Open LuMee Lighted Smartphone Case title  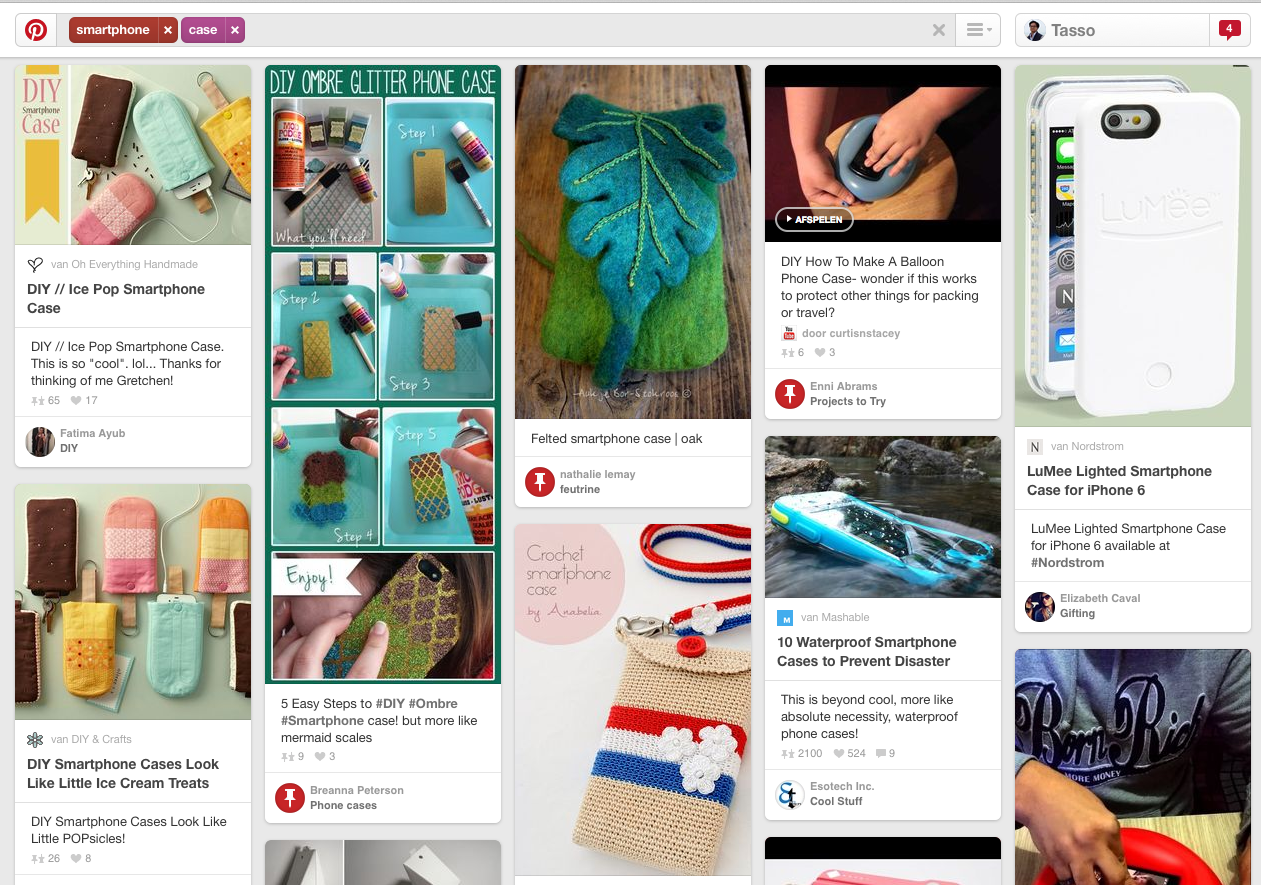[1119, 481]
